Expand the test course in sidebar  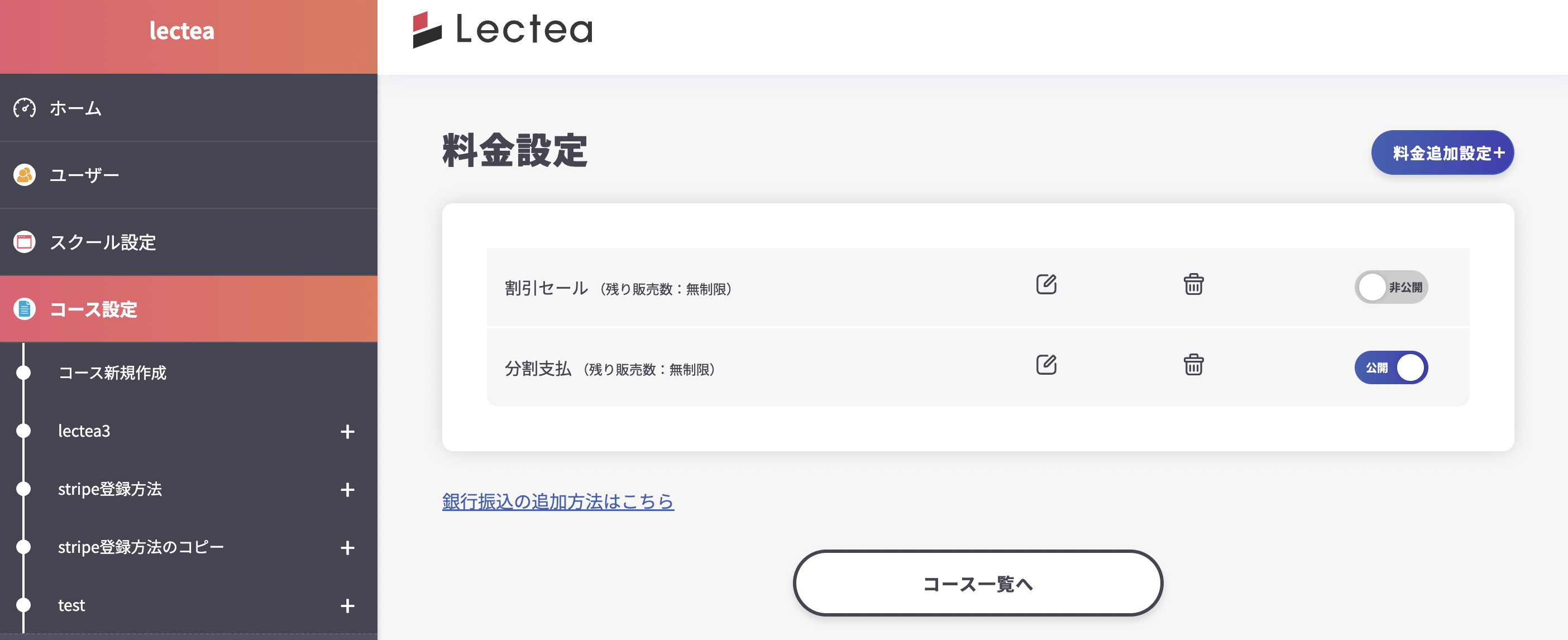point(347,606)
